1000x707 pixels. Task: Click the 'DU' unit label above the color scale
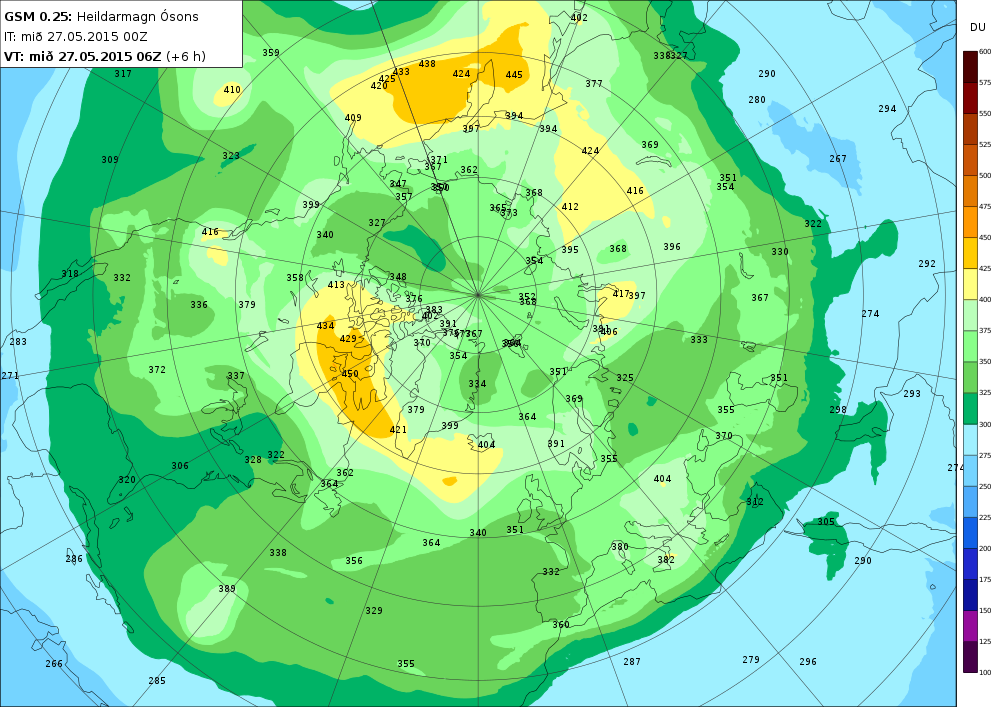click(977, 27)
